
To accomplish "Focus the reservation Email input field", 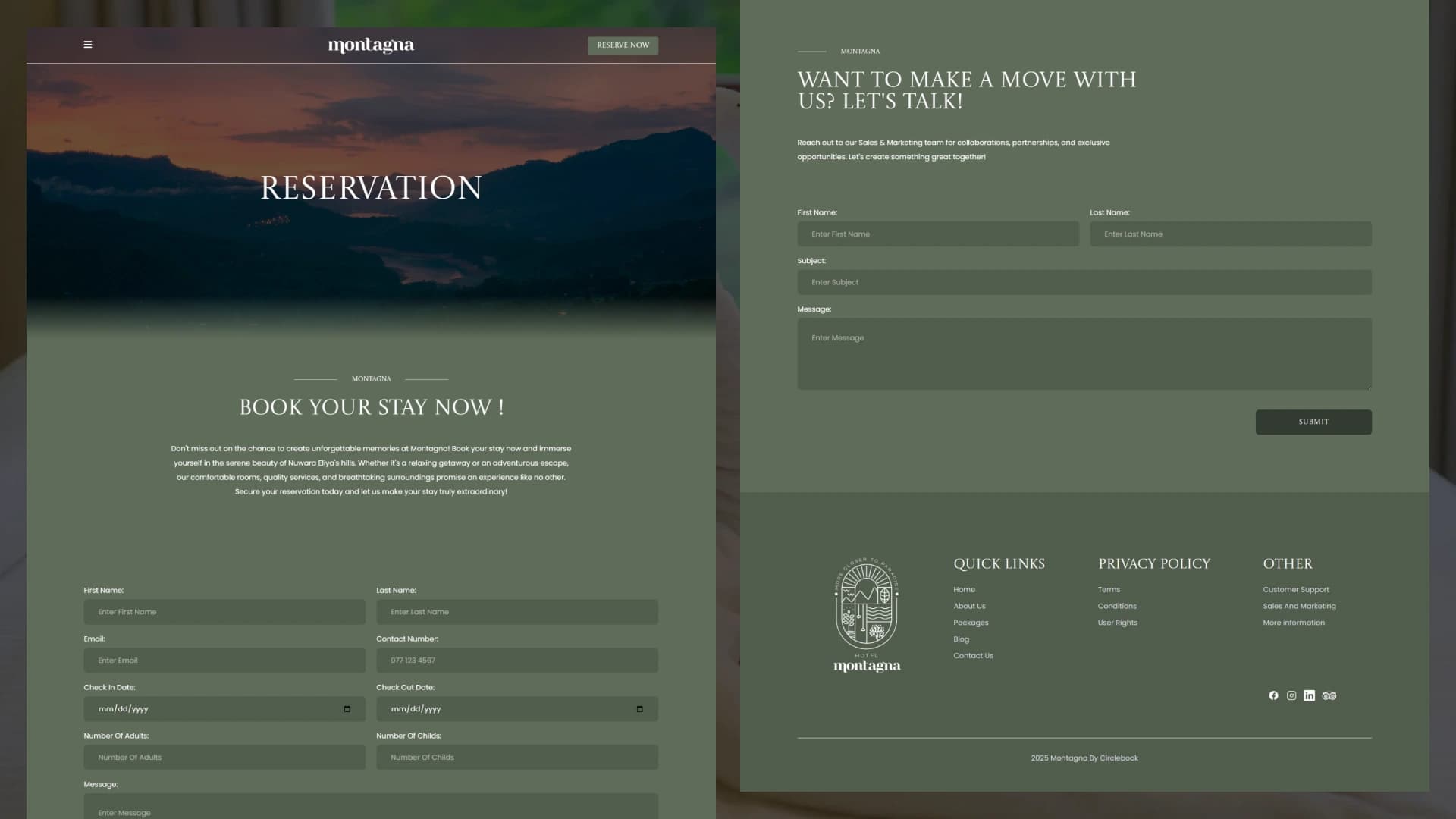I will click(224, 661).
